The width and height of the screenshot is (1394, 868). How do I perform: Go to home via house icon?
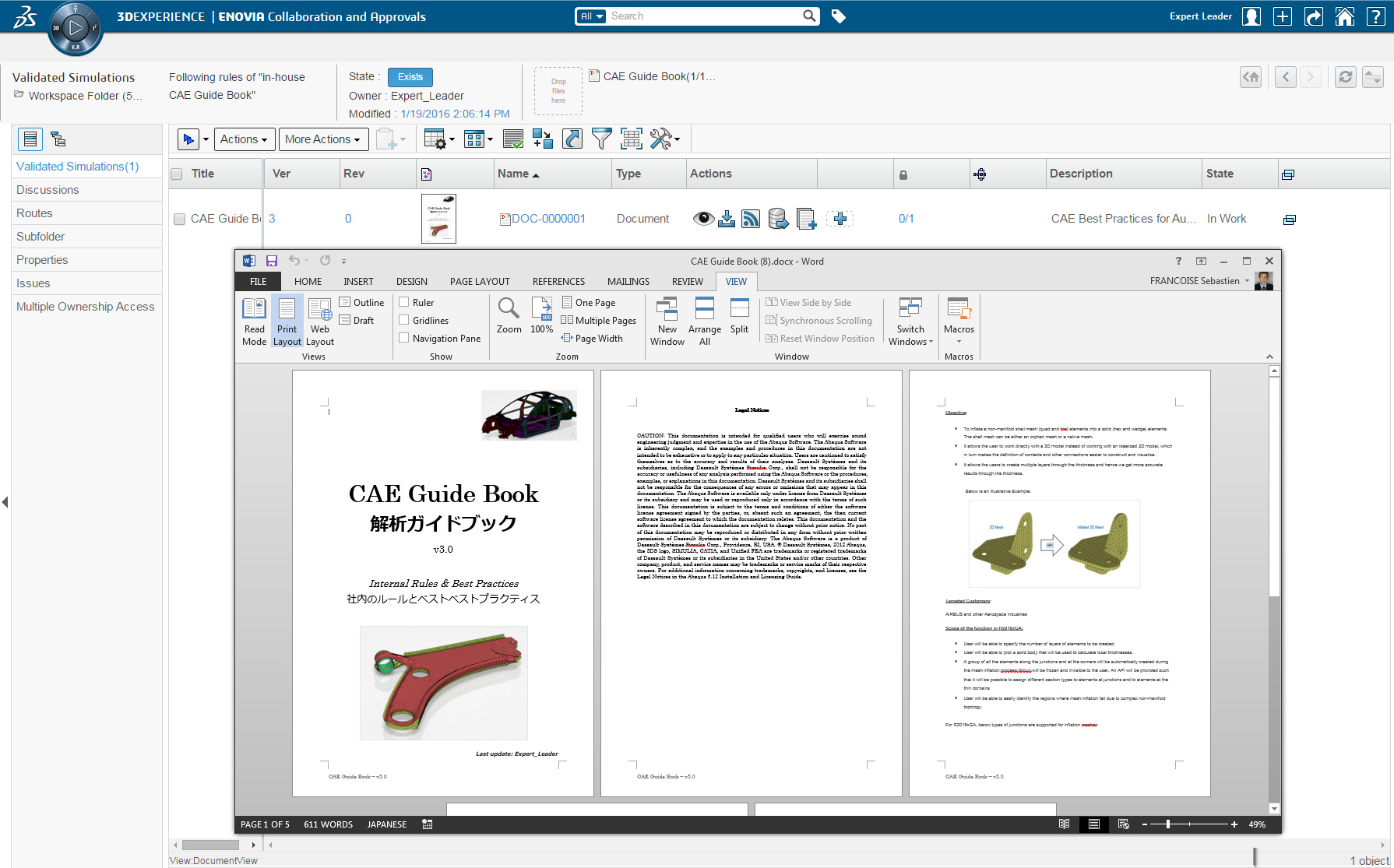[x=1345, y=16]
